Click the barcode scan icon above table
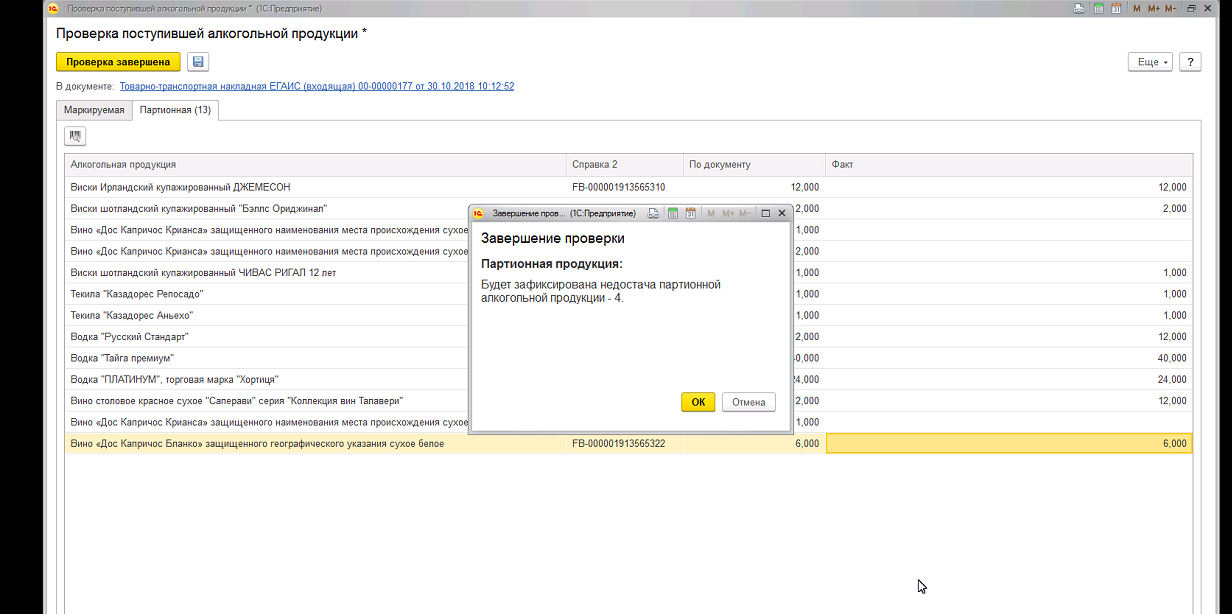The image size is (1232, 614). tap(75, 135)
